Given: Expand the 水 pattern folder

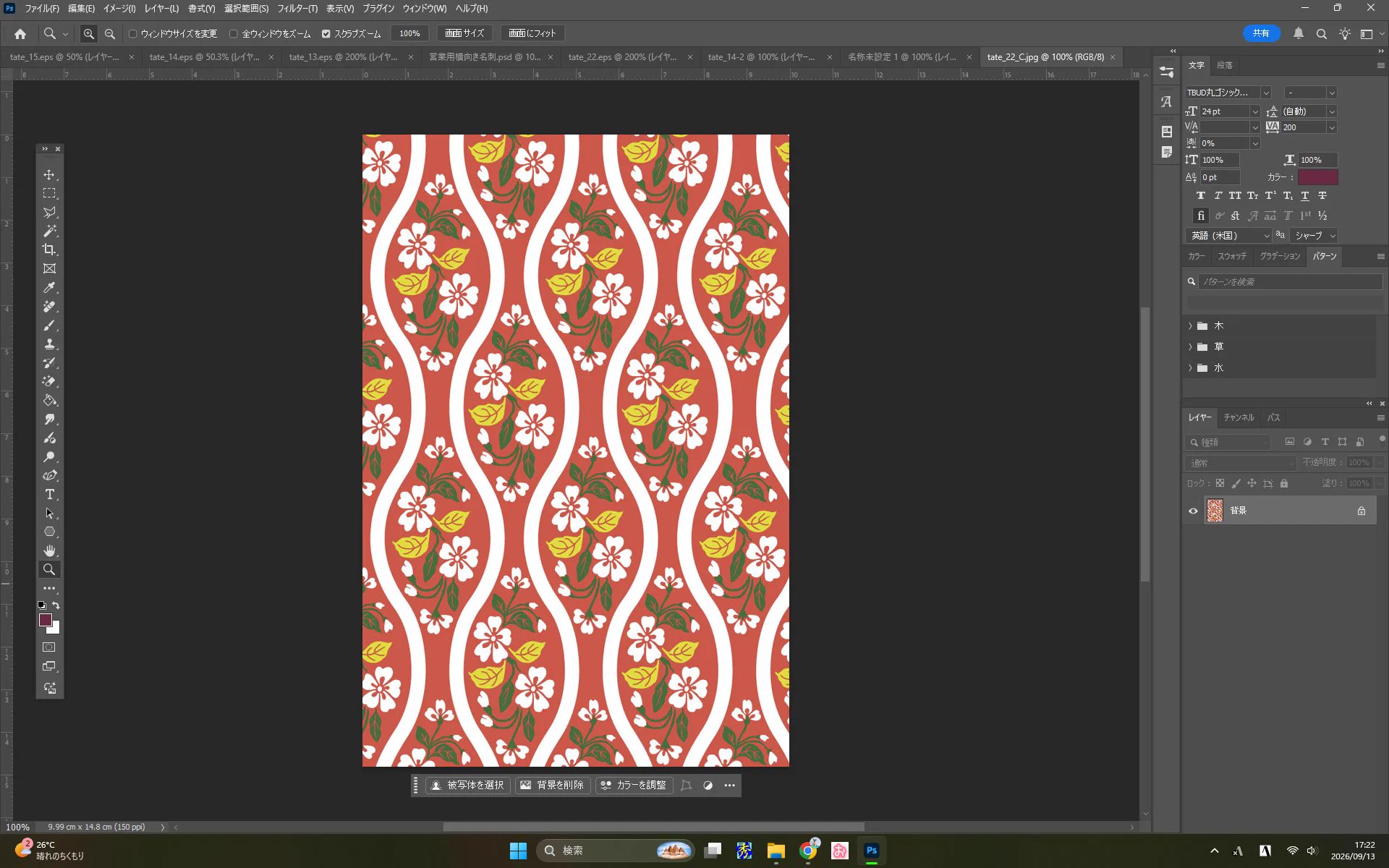Looking at the screenshot, I should tap(1190, 368).
